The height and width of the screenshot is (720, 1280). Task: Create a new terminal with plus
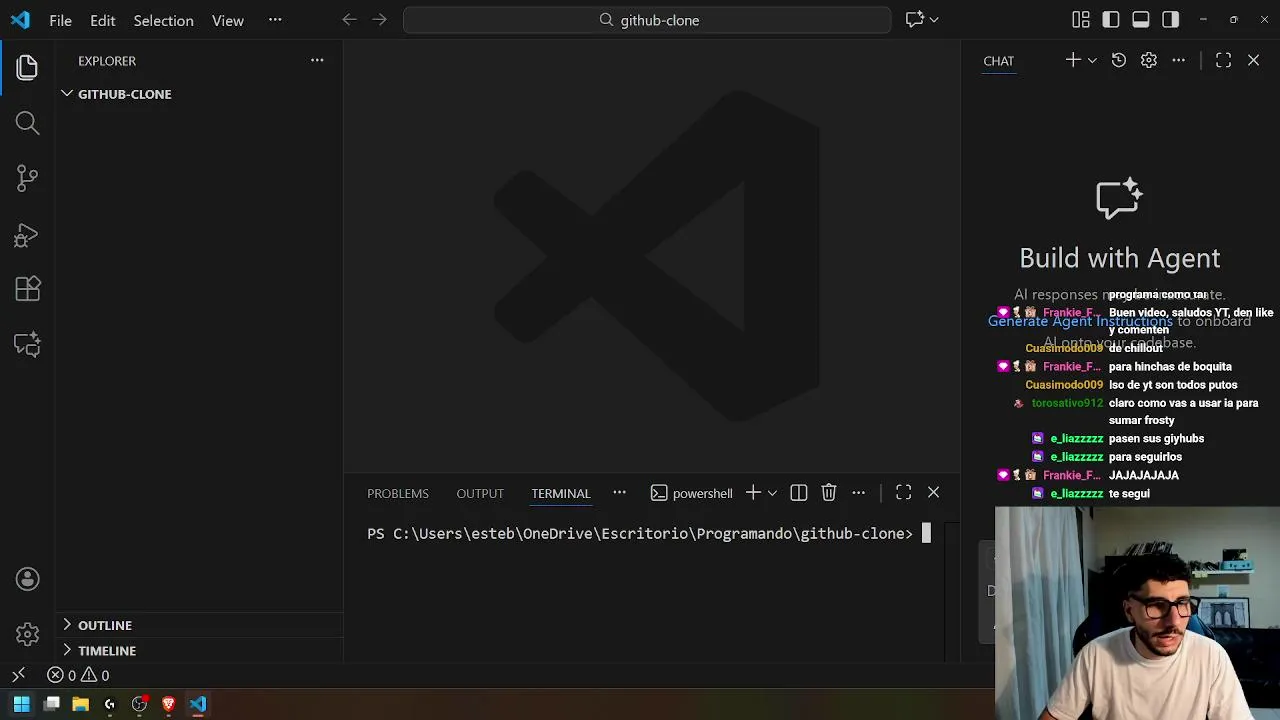753,492
